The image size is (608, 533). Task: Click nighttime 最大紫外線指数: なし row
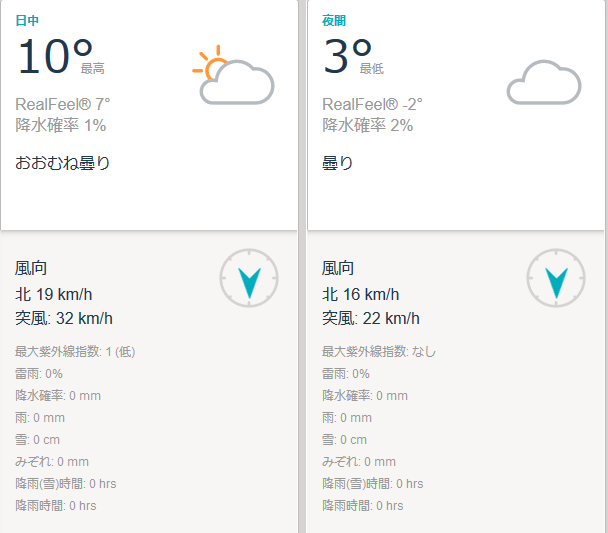click(379, 352)
